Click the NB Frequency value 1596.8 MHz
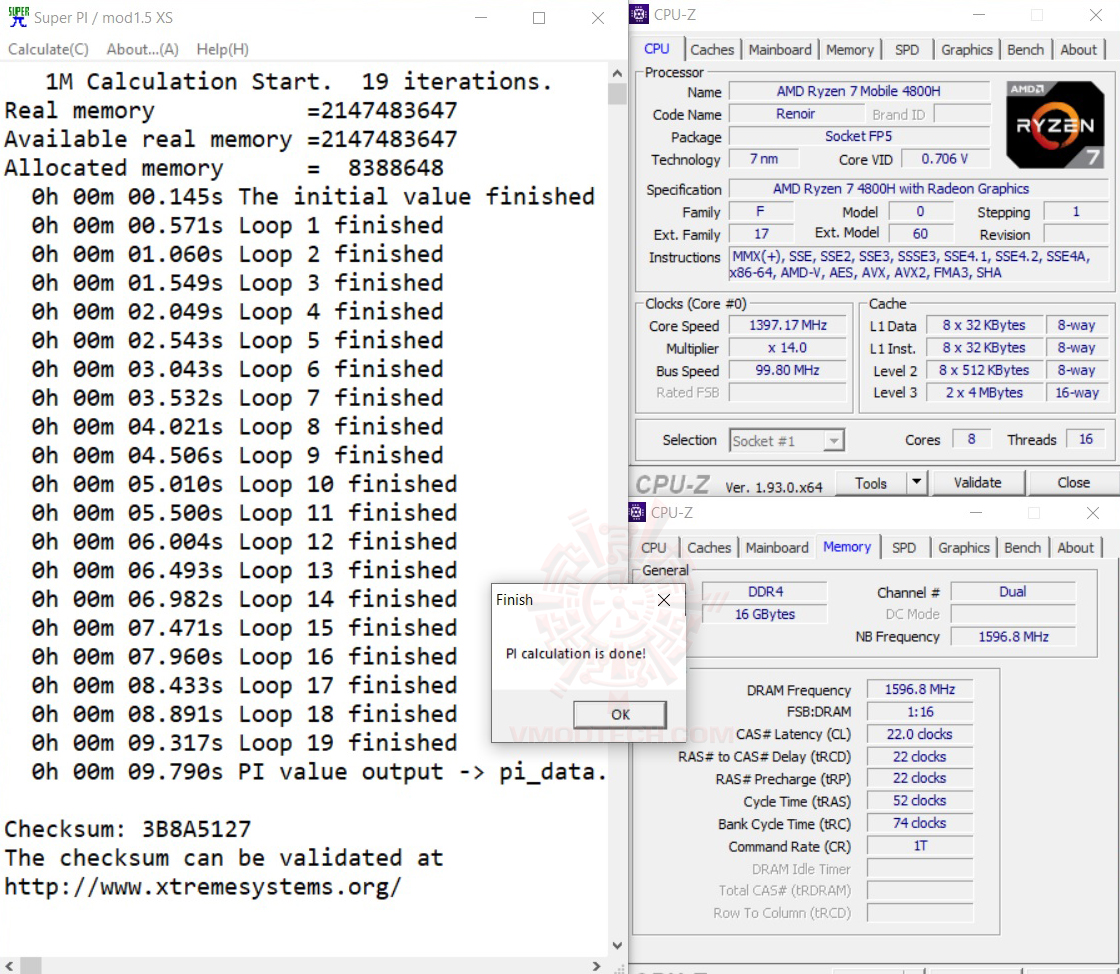The height and width of the screenshot is (974, 1120). [1013, 636]
